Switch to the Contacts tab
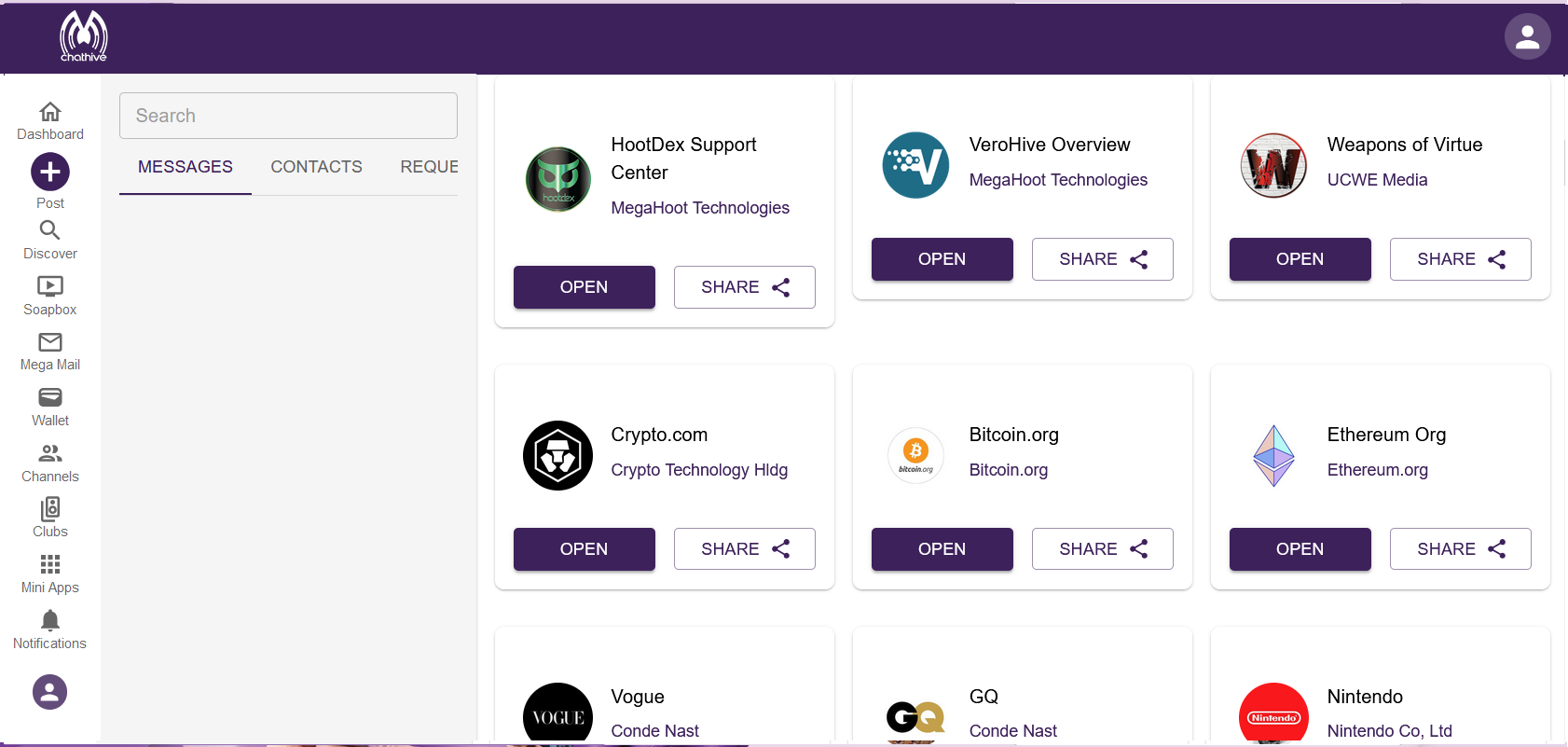Image resolution: width=1568 pixels, height=747 pixels. [x=316, y=167]
